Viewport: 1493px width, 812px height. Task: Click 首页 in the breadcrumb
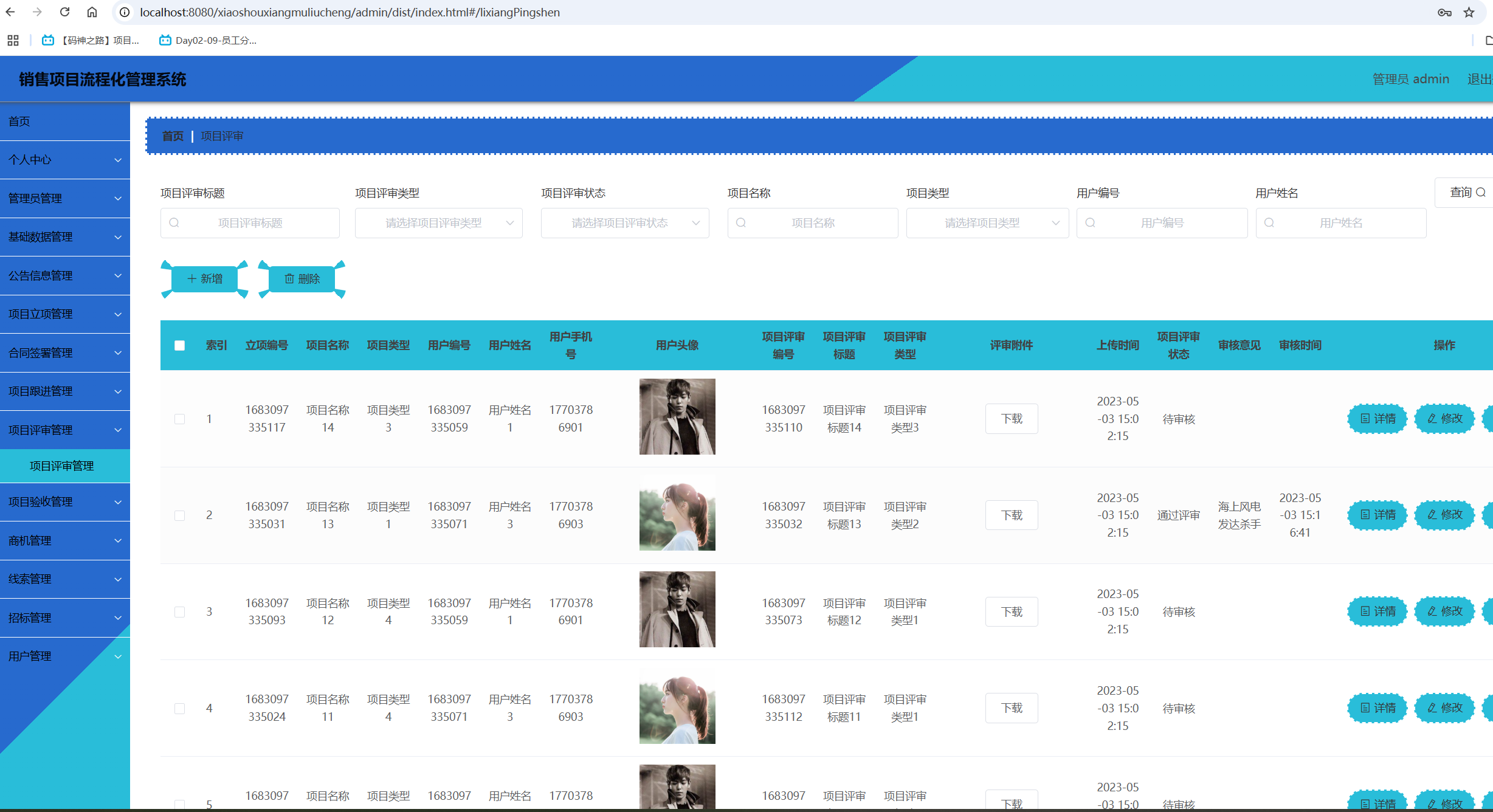173,136
